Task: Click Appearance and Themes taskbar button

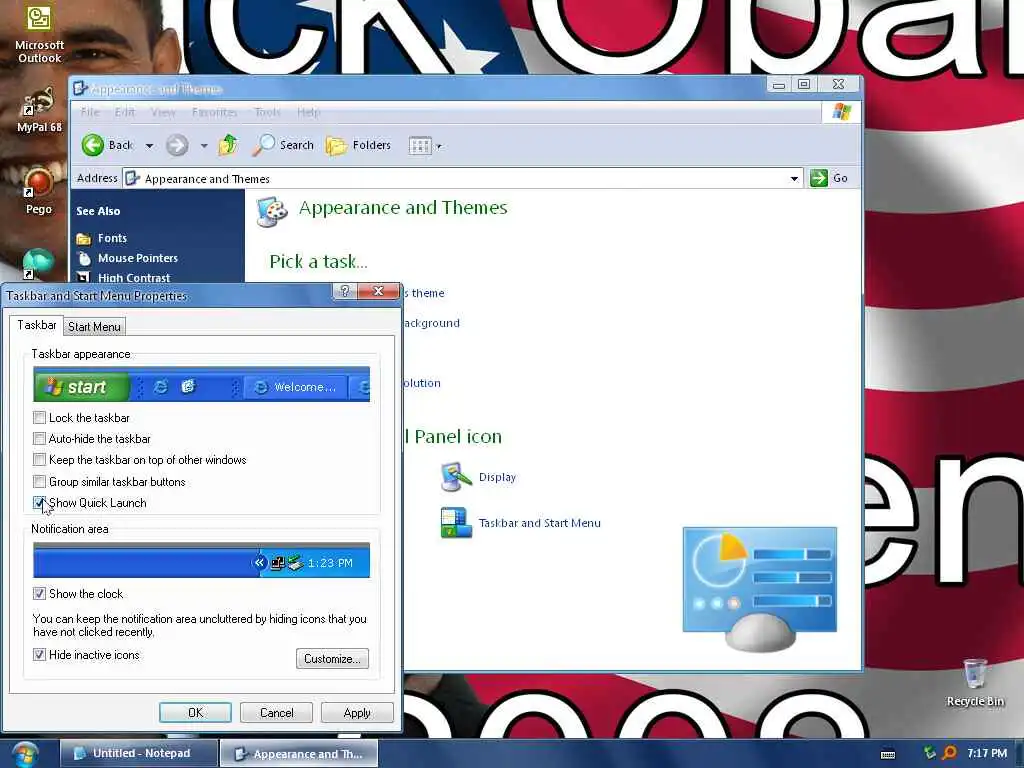Action: click(x=299, y=754)
